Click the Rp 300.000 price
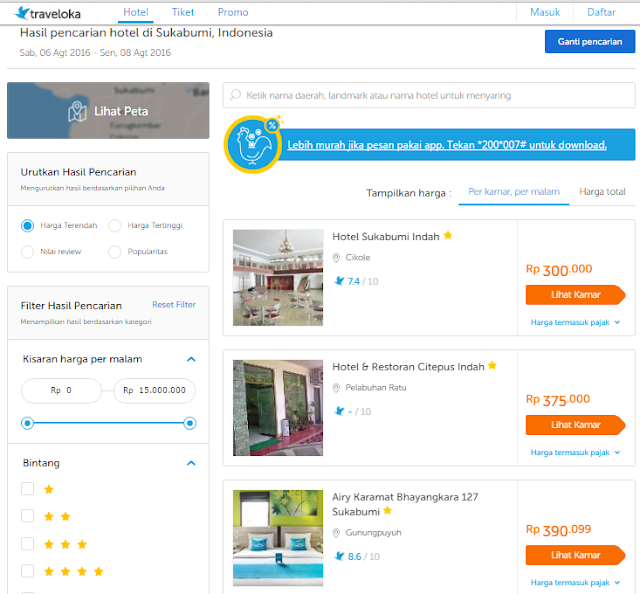This screenshot has height=594, width=640. [x=559, y=270]
